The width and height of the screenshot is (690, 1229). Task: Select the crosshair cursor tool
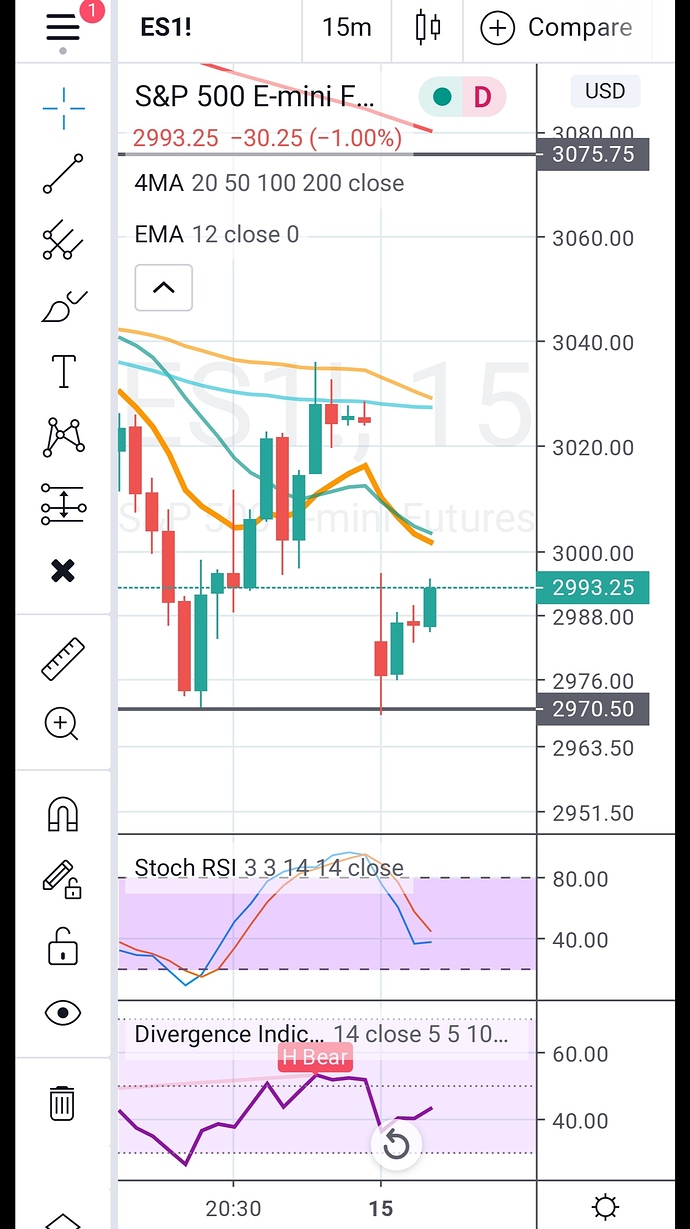(x=62, y=107)
